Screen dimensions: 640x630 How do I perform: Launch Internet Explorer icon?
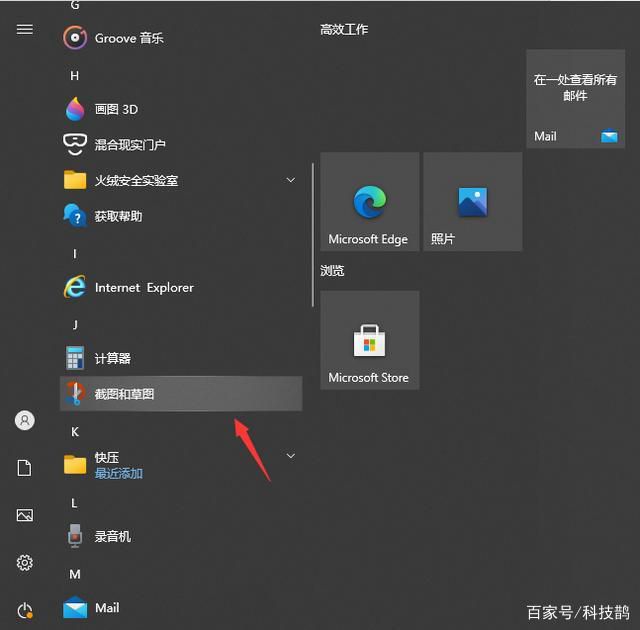point(75,287)
